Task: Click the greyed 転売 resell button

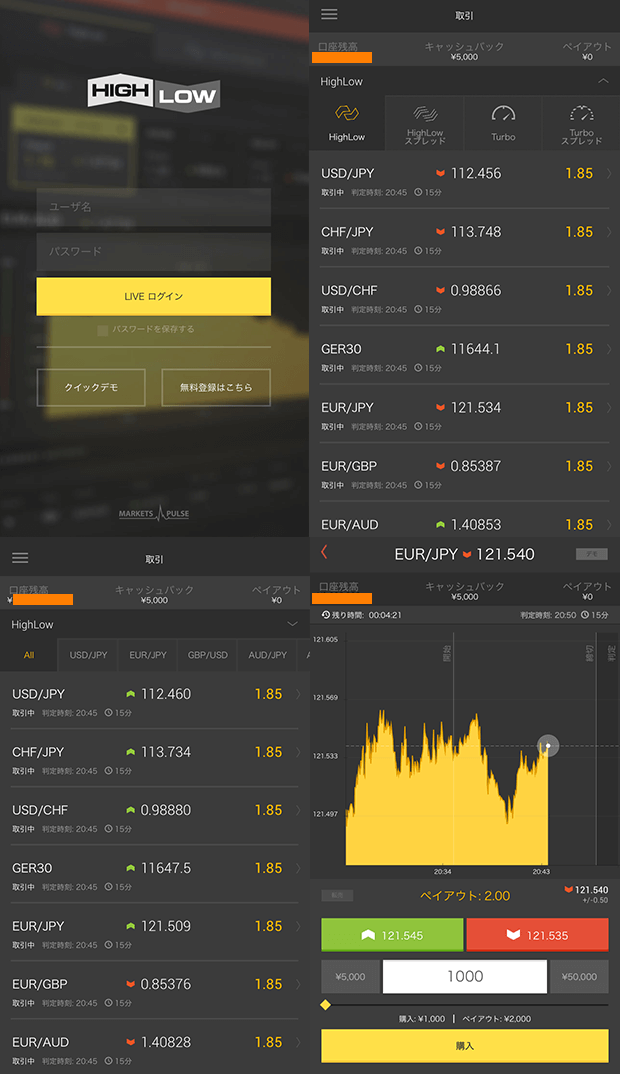Action: tap(338, 895)
